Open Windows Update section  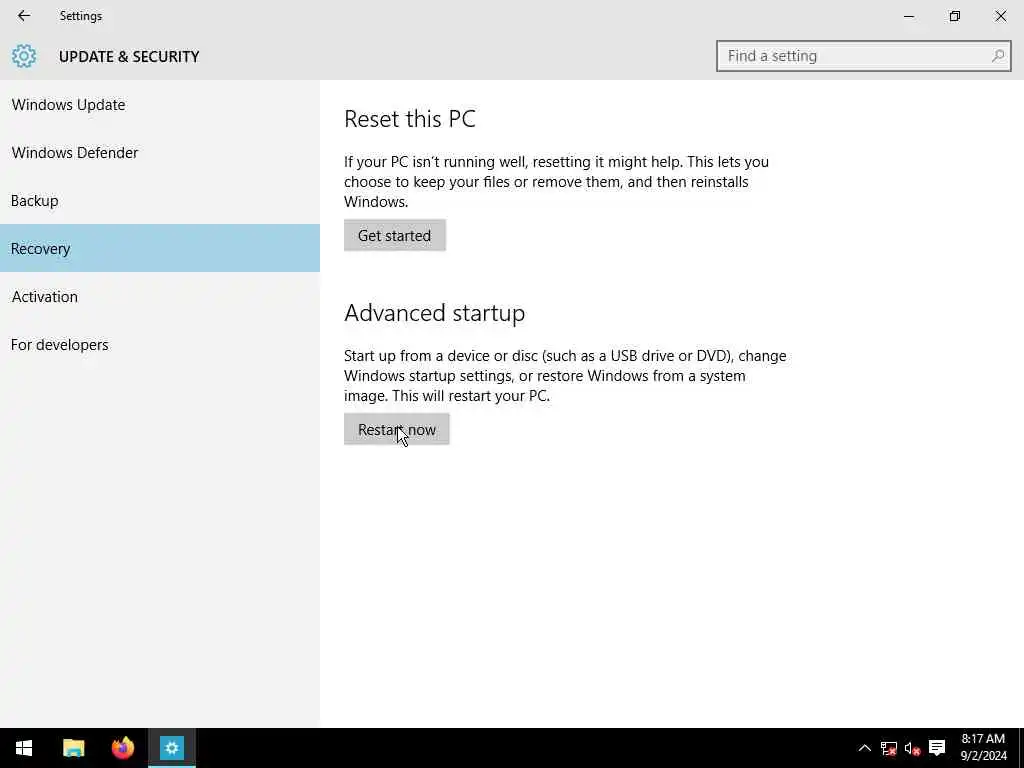click(x=160, y=104)
